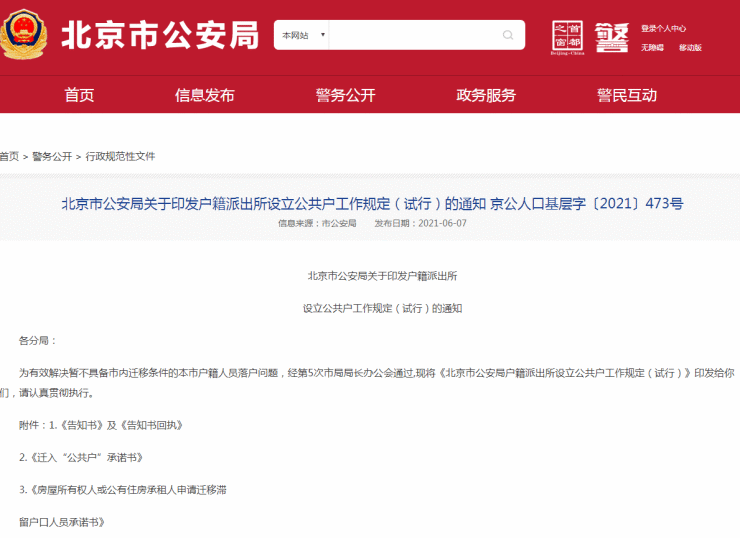Go to 首页 in main navigation
Screen dimensions: 740x538
click(x=79, y=95)
